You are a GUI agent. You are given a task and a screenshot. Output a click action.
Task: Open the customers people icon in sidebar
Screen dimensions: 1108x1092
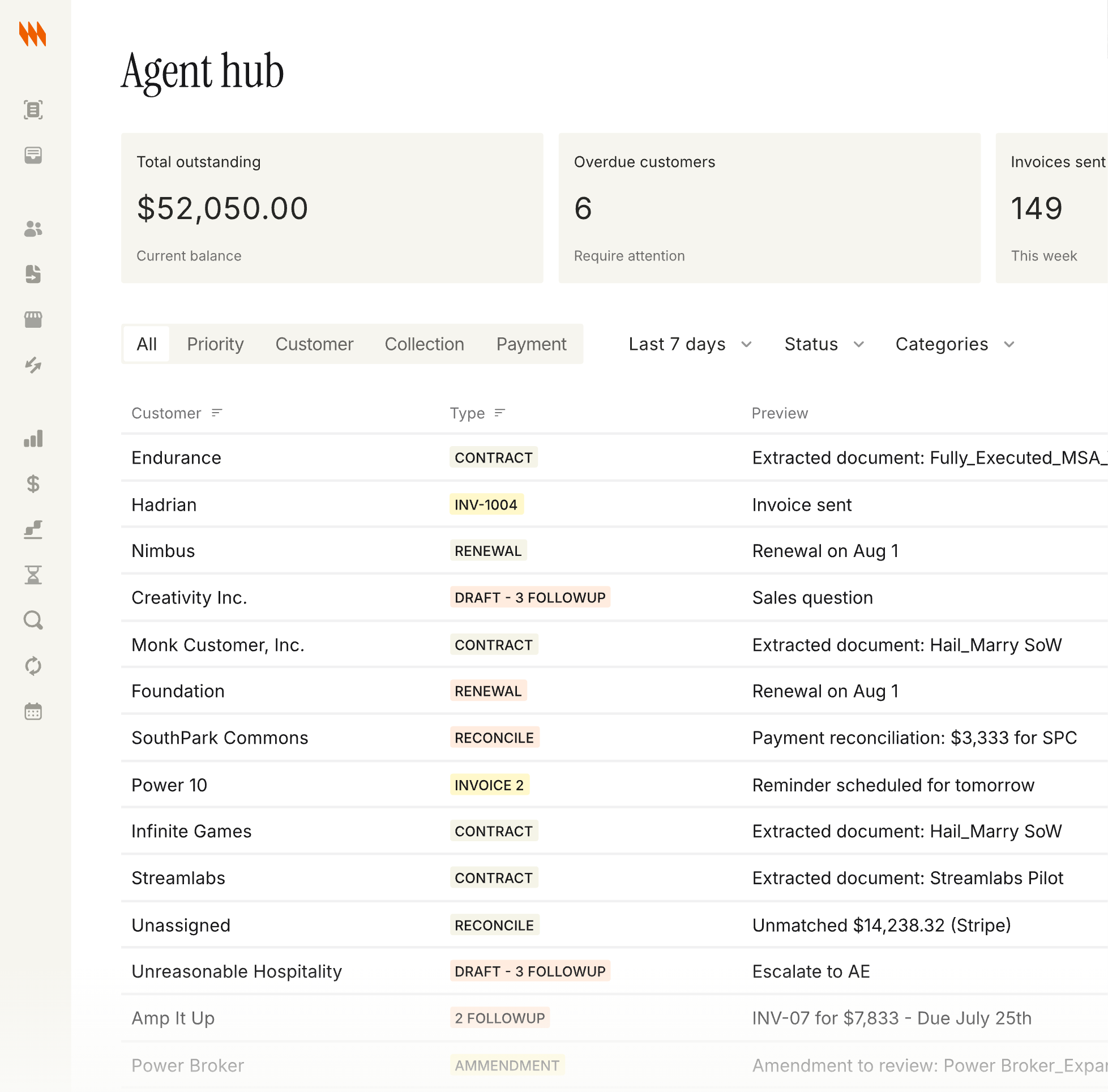(x=33, y=229)
